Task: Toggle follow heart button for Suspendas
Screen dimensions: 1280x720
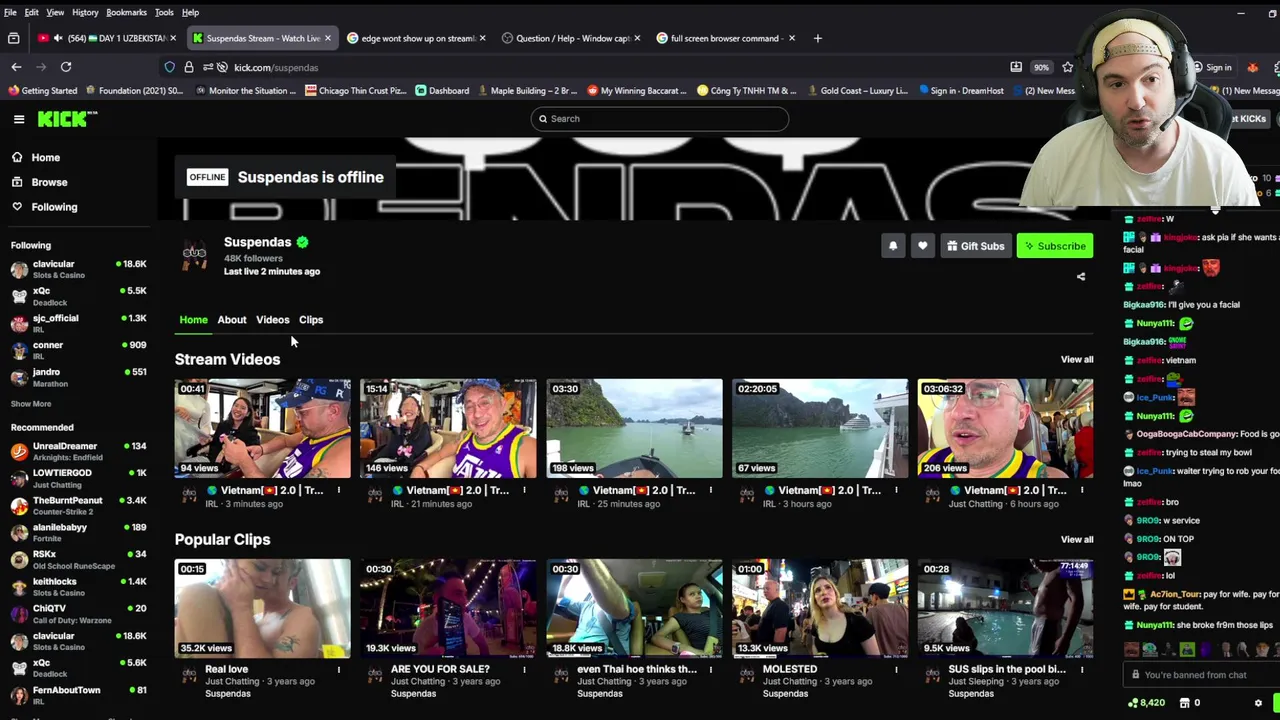Action: (x=923, y=246)
